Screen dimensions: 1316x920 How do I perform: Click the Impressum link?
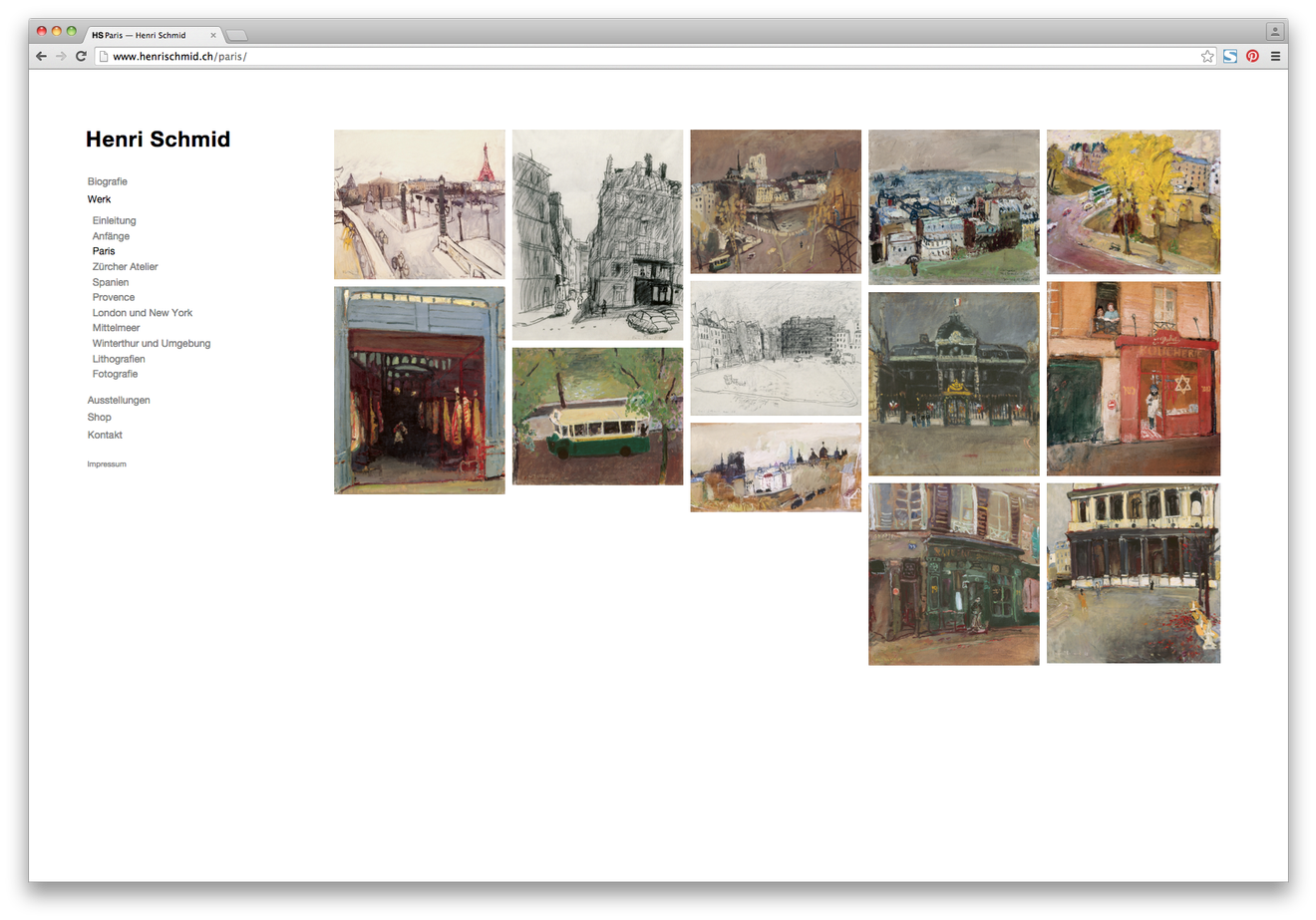[x=107, y=464]
